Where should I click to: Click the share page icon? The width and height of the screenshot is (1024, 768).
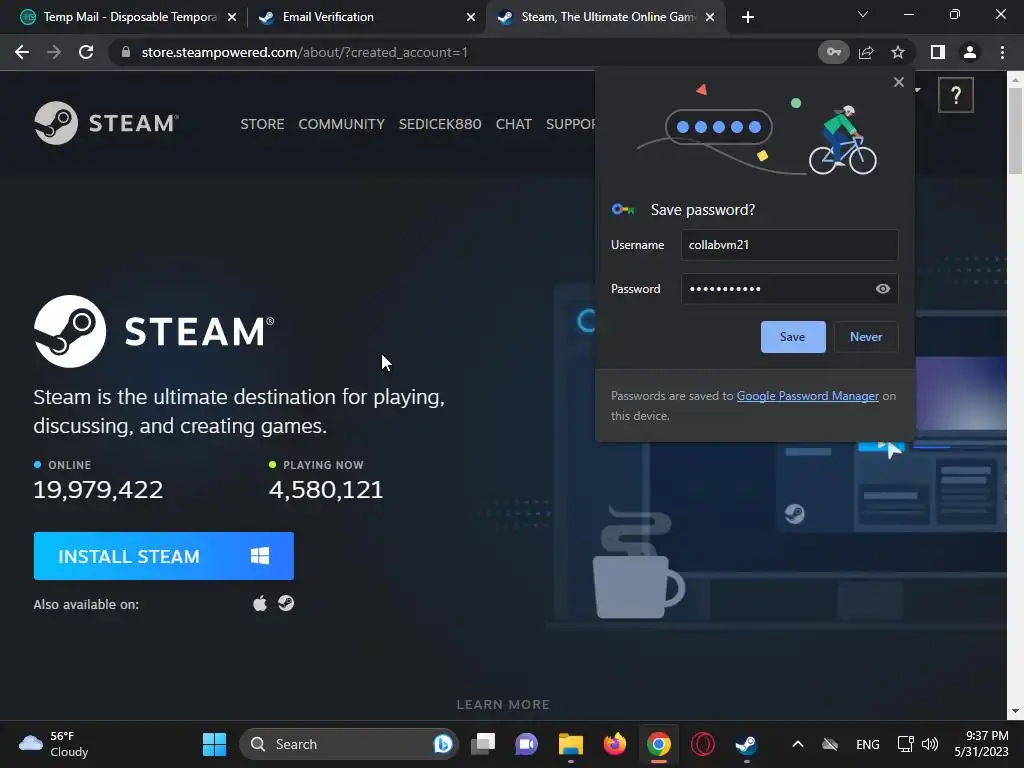tap(866, 52)
